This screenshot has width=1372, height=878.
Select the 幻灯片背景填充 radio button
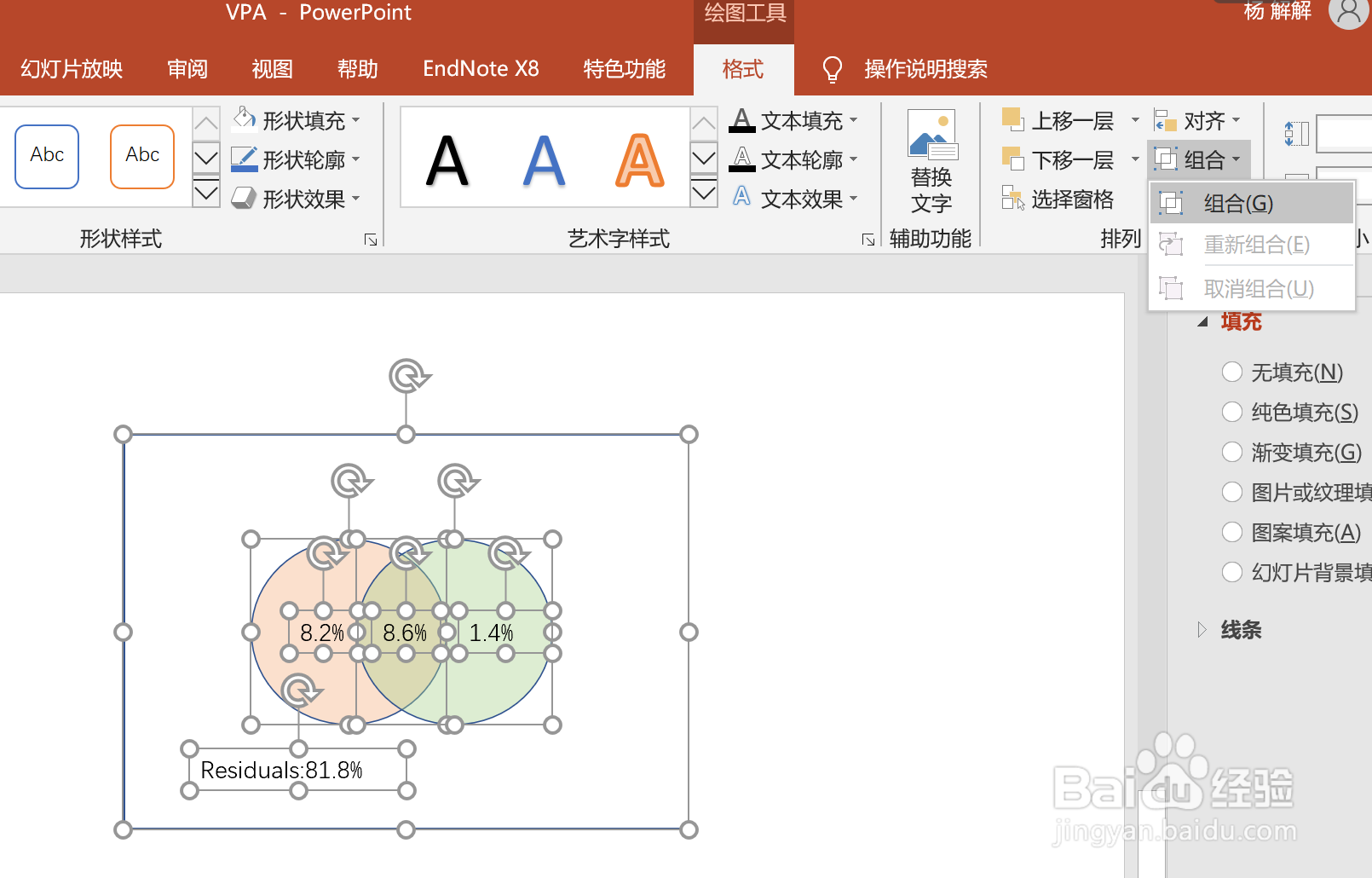1232,572
